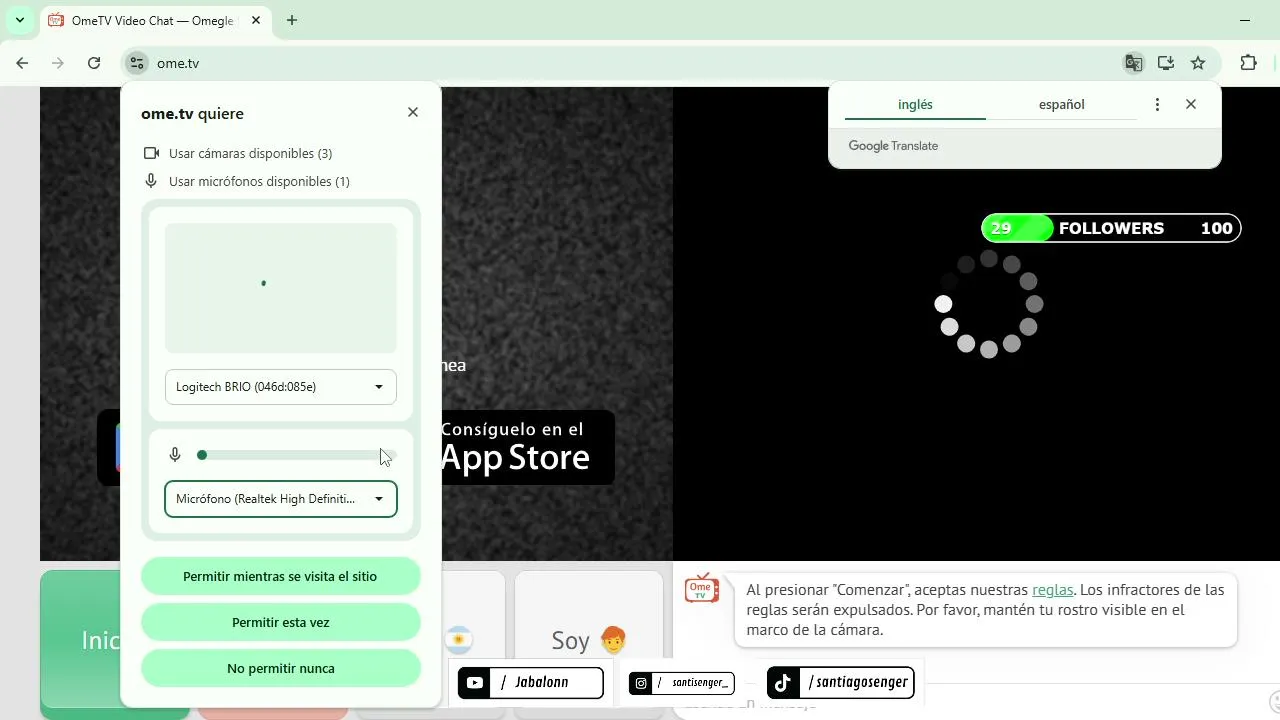Click the TikTok santiagosenger badge
This screenshot has height=720, width=1280.
(x=840, y=683)
